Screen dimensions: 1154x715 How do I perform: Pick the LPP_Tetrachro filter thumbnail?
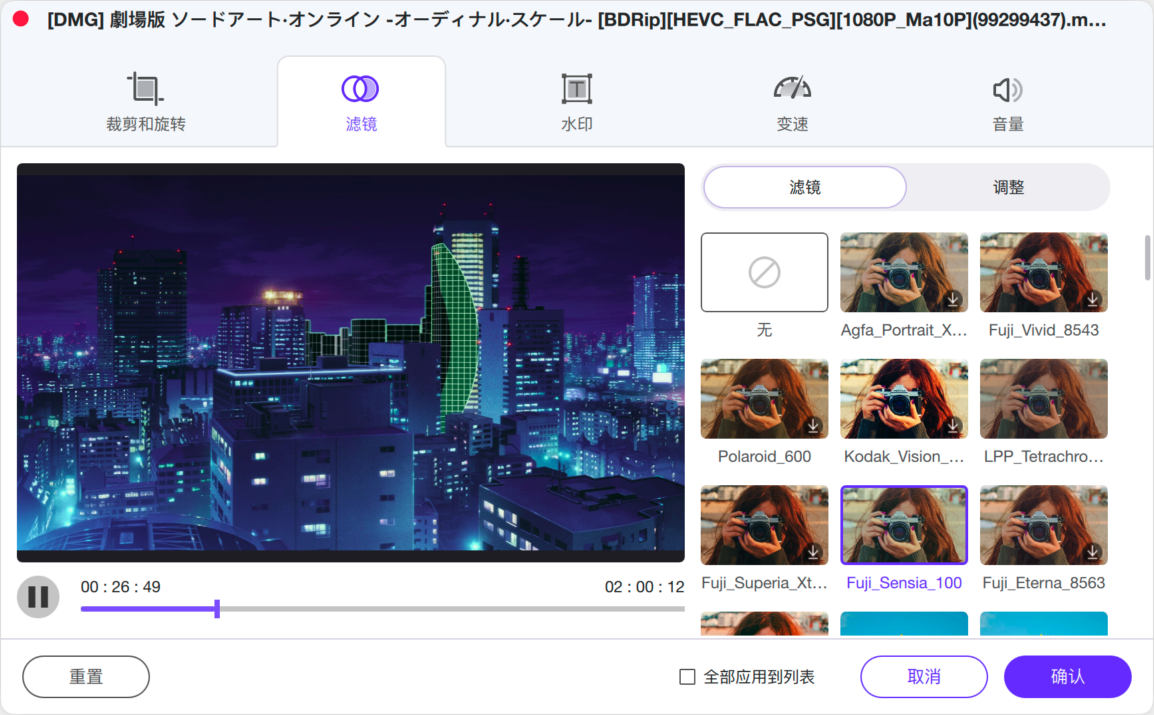click(1044, 399)
